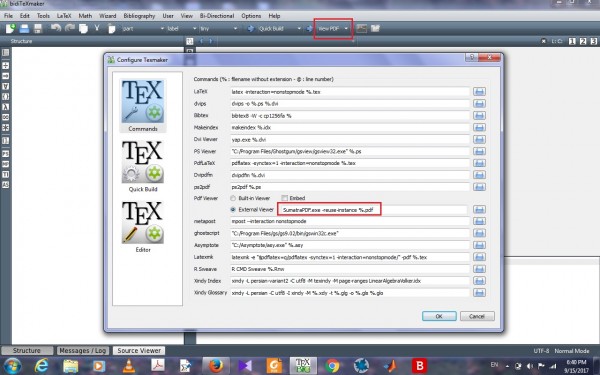Image resolution: width=600 pixels, height=375 pixels.
Task: Click the Cancel button
Action: [x=477, y=316]
